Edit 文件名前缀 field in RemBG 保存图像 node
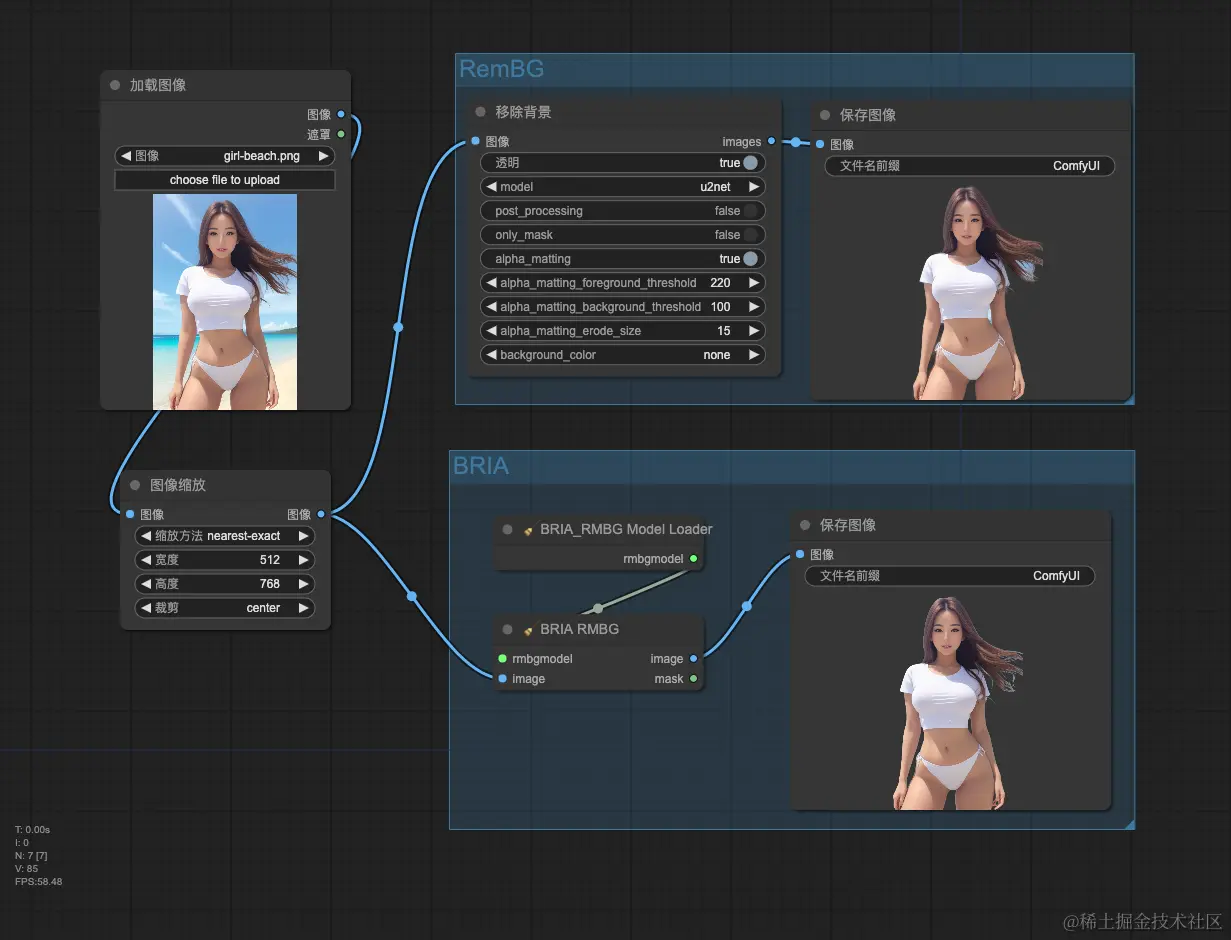The width and height of the screenshot is (1231, 940). coord(970,166)
